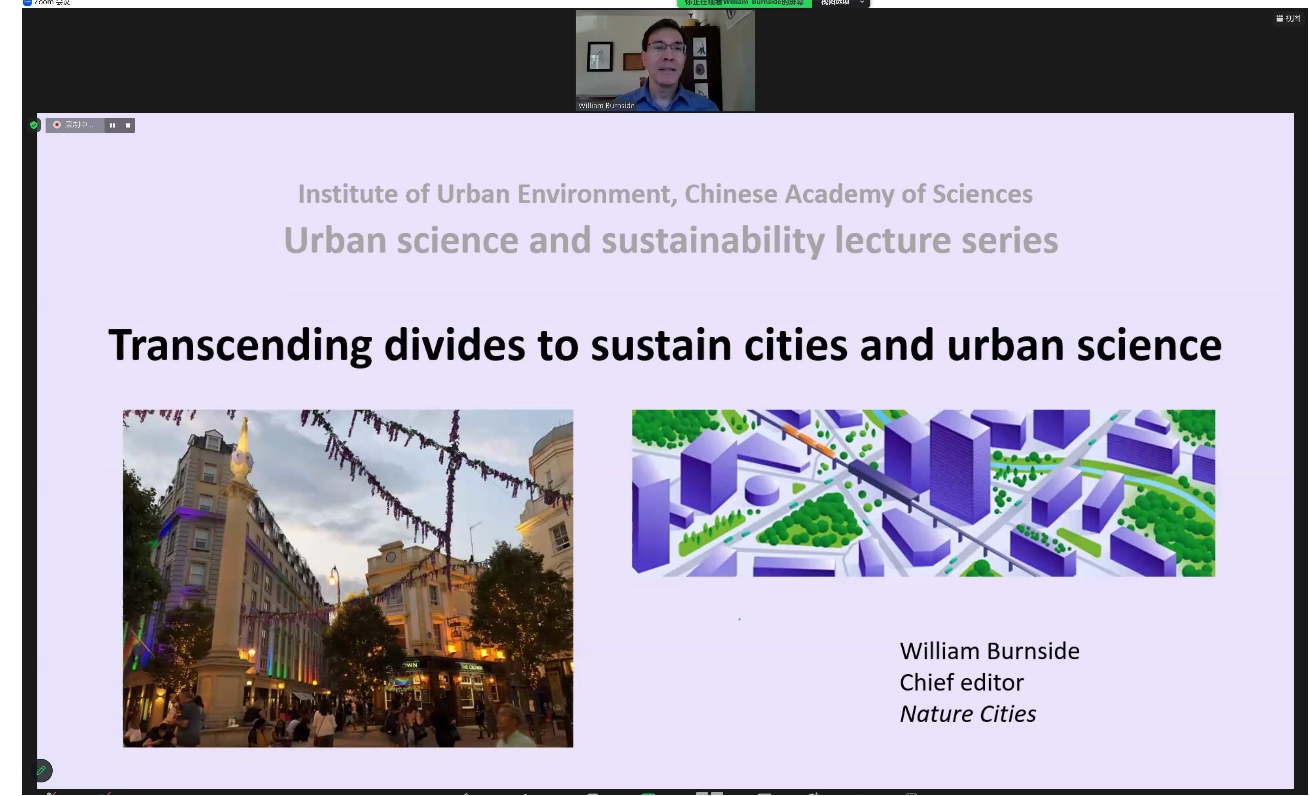Open the View button at top right
This screenshot has width=1309, height=796.
click(1286, 18)
